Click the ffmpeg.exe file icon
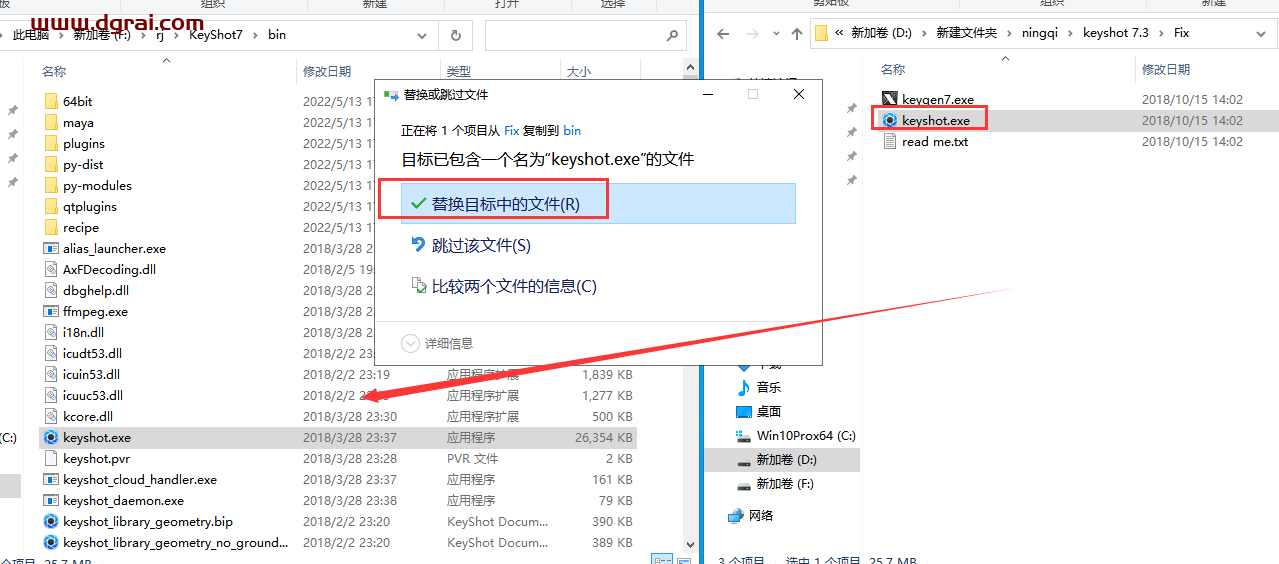The height and width of the screenshot is (564, 1279). tap(52, 311)
